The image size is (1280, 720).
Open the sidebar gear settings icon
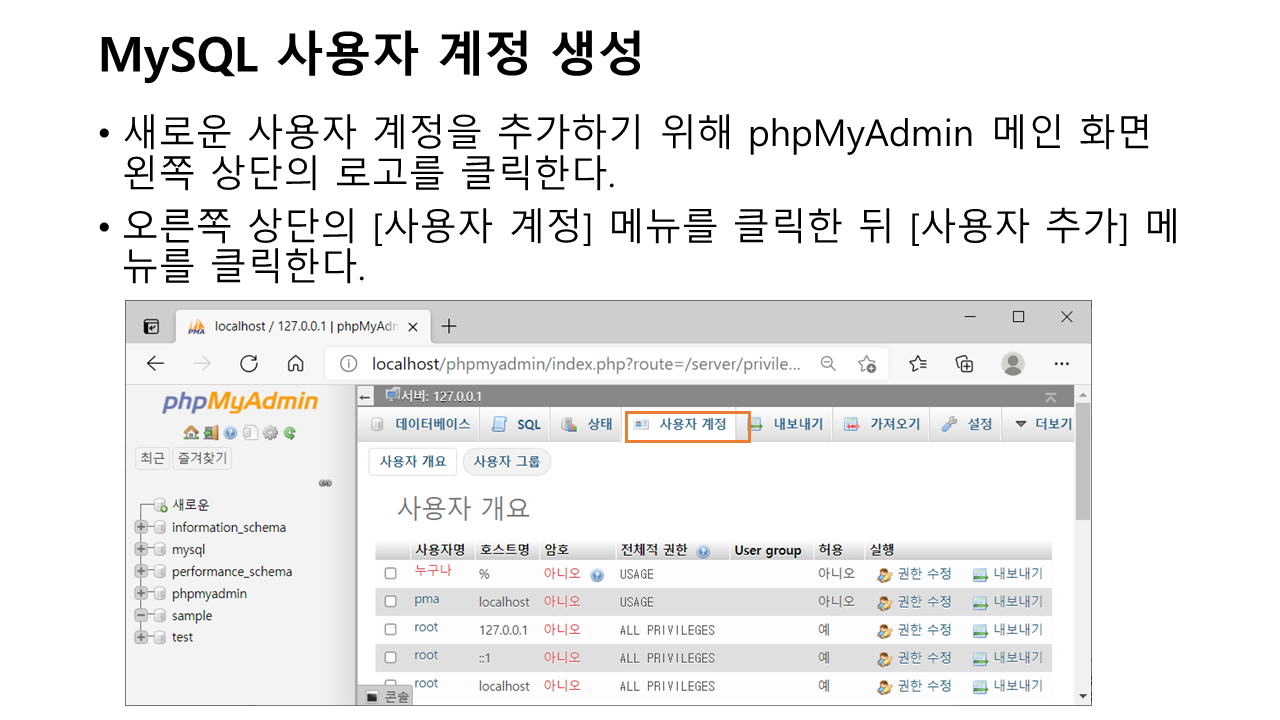point(270,433)
